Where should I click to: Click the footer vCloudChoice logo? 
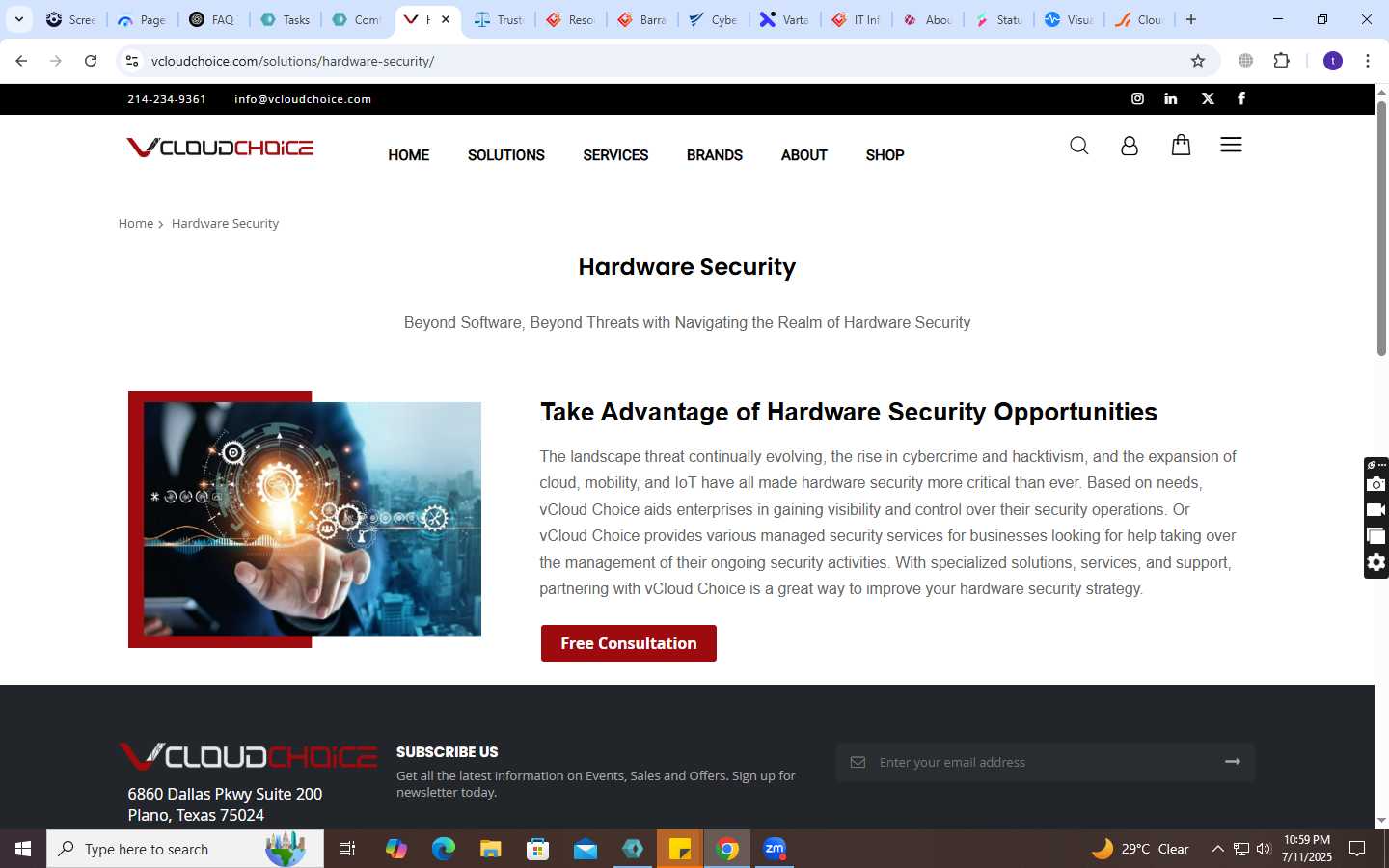(x=248, y=756)
